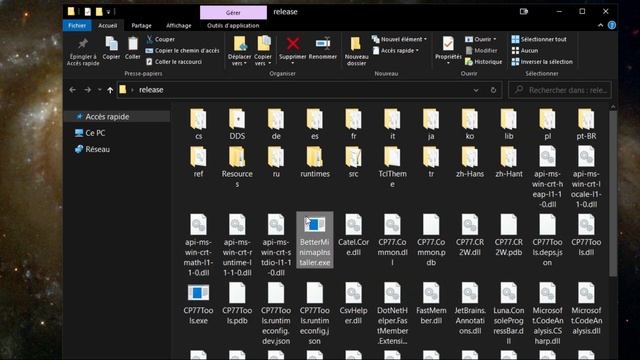The height and width of the screenshot is (360, 640).
Task: Select the CP77Tools.exe file icon
Action: (198, 293)
